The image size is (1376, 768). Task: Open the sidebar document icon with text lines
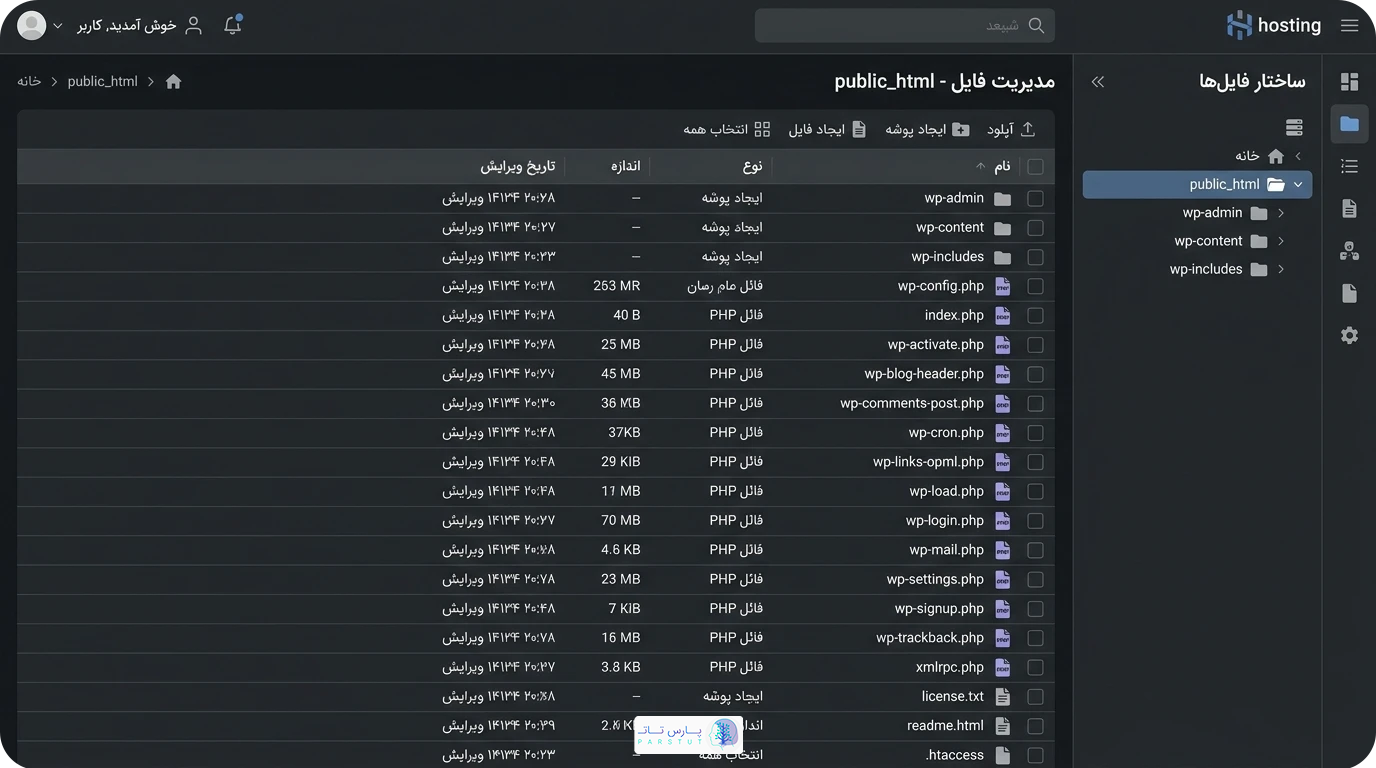coord(1349,208)
